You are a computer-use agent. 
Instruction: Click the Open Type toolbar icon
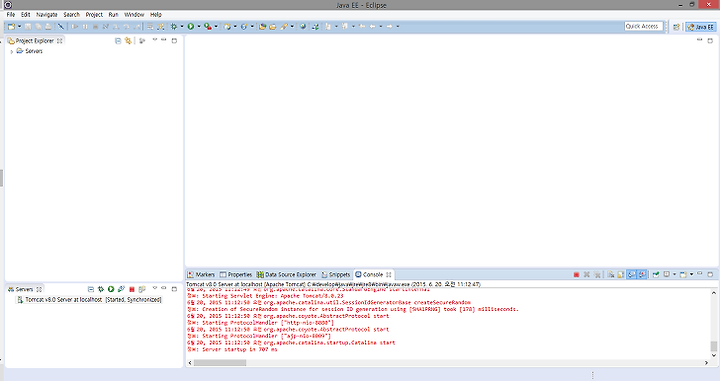pyautogui.click(x=263, y=27)
